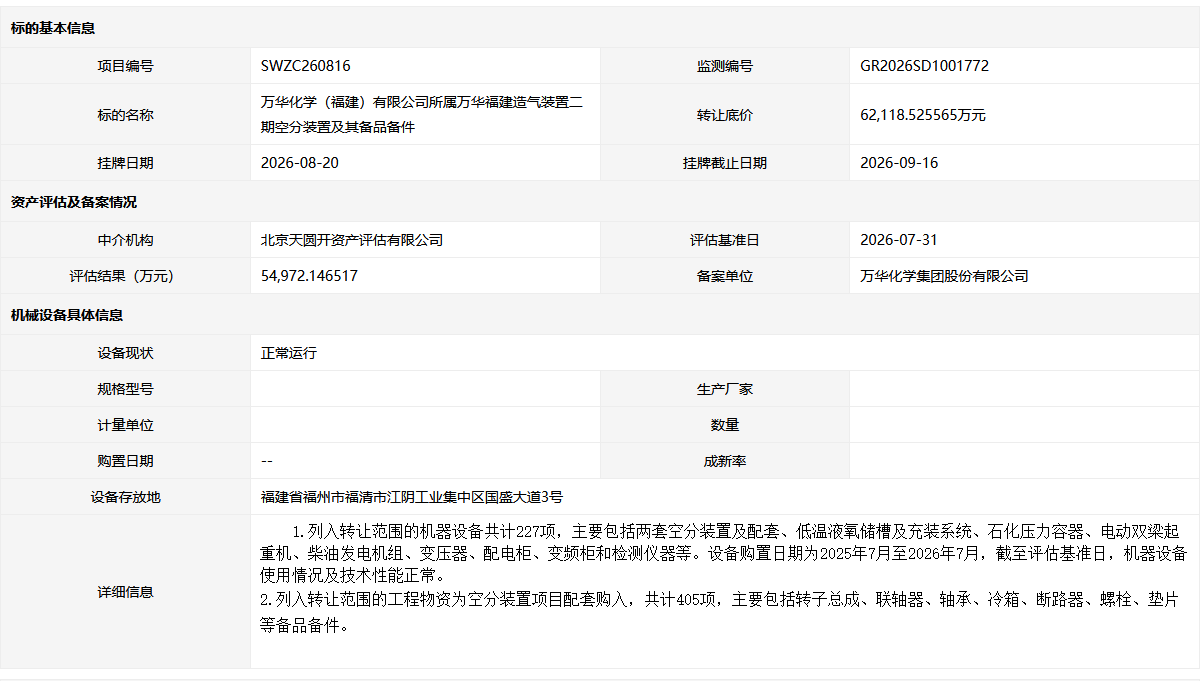Click the 标的名称 label
The width and height of the screenshot is (1202, 681).
coord(125,115)
